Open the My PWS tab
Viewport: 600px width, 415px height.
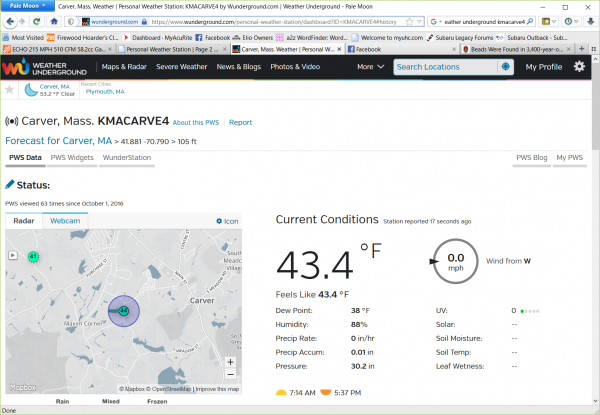[x=569, y=158]
